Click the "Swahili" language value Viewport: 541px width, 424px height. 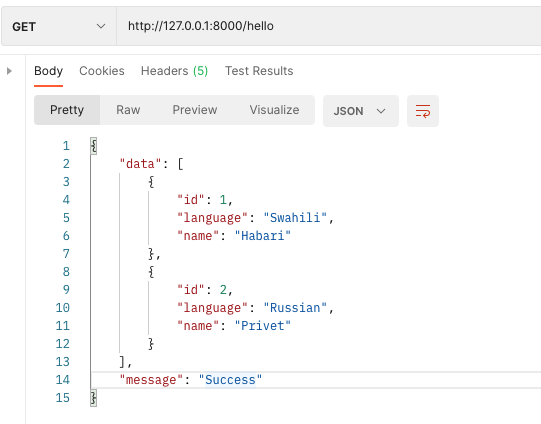(x=295, y=218)
